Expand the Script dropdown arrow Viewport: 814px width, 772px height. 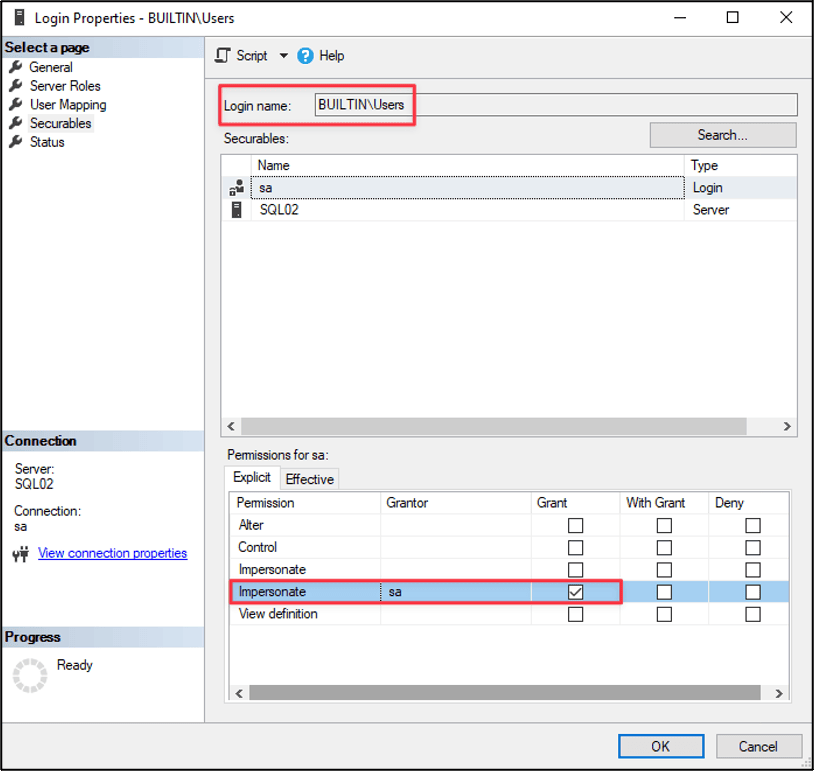283,56
